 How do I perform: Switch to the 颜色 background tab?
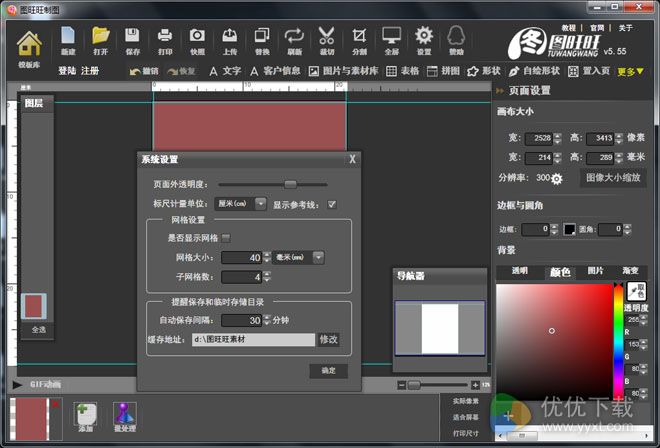(x=560, y=272)
